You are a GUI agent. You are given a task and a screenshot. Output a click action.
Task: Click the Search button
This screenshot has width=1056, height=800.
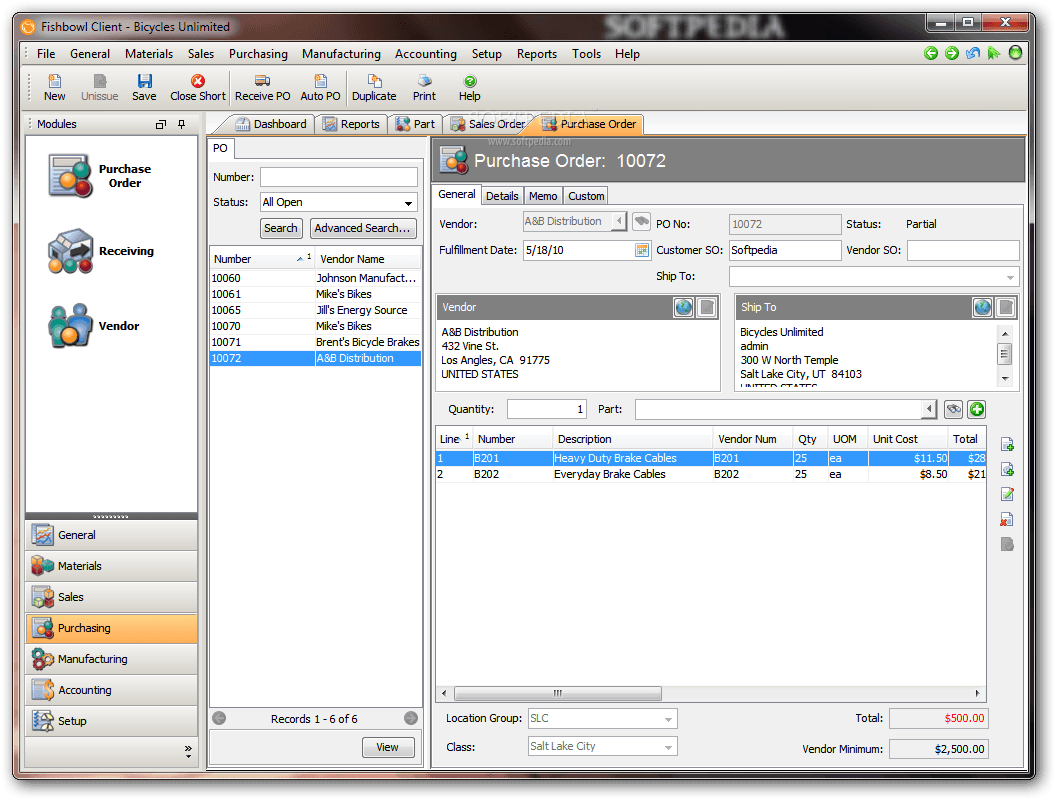[x=281, y=228]
